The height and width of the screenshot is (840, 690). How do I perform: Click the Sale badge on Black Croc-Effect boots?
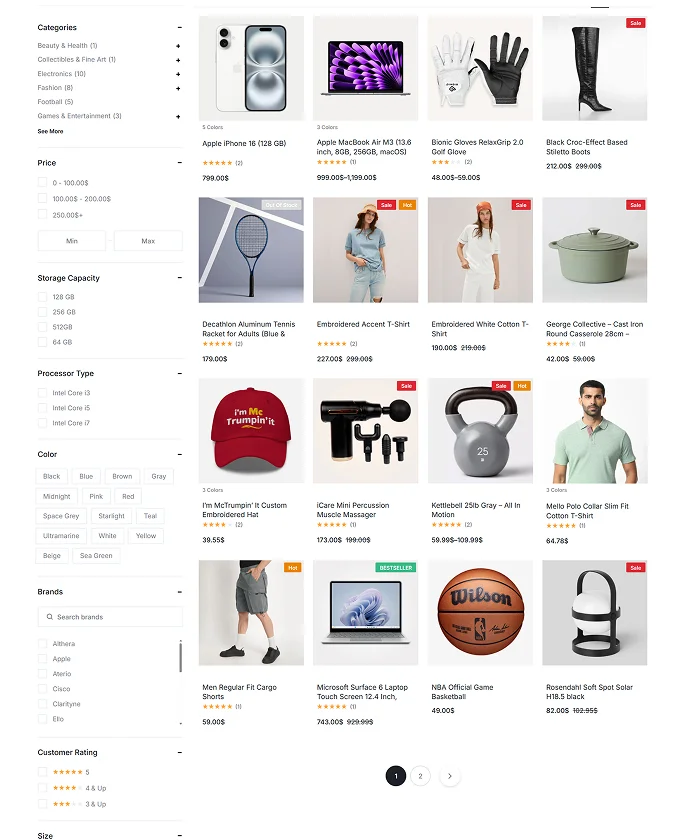[635, 23]
